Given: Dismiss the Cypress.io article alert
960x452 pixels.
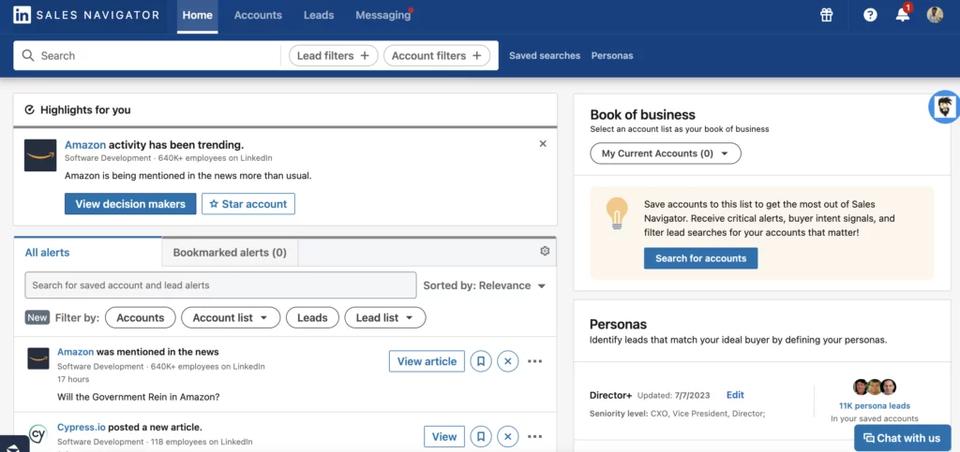Looking at the screenshot, I should coord(508,437).
